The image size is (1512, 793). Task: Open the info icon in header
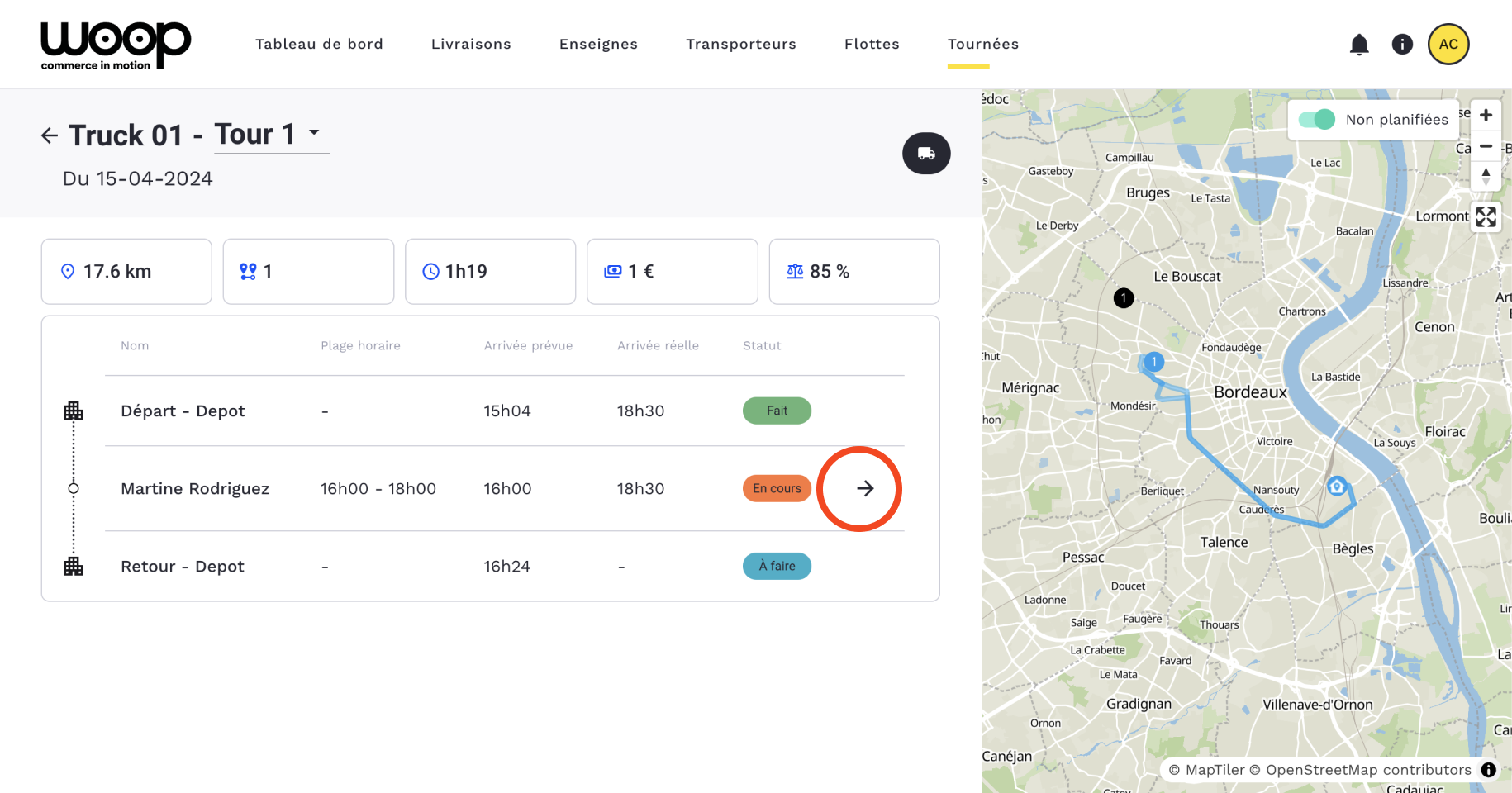click(x=1402, y=45)
